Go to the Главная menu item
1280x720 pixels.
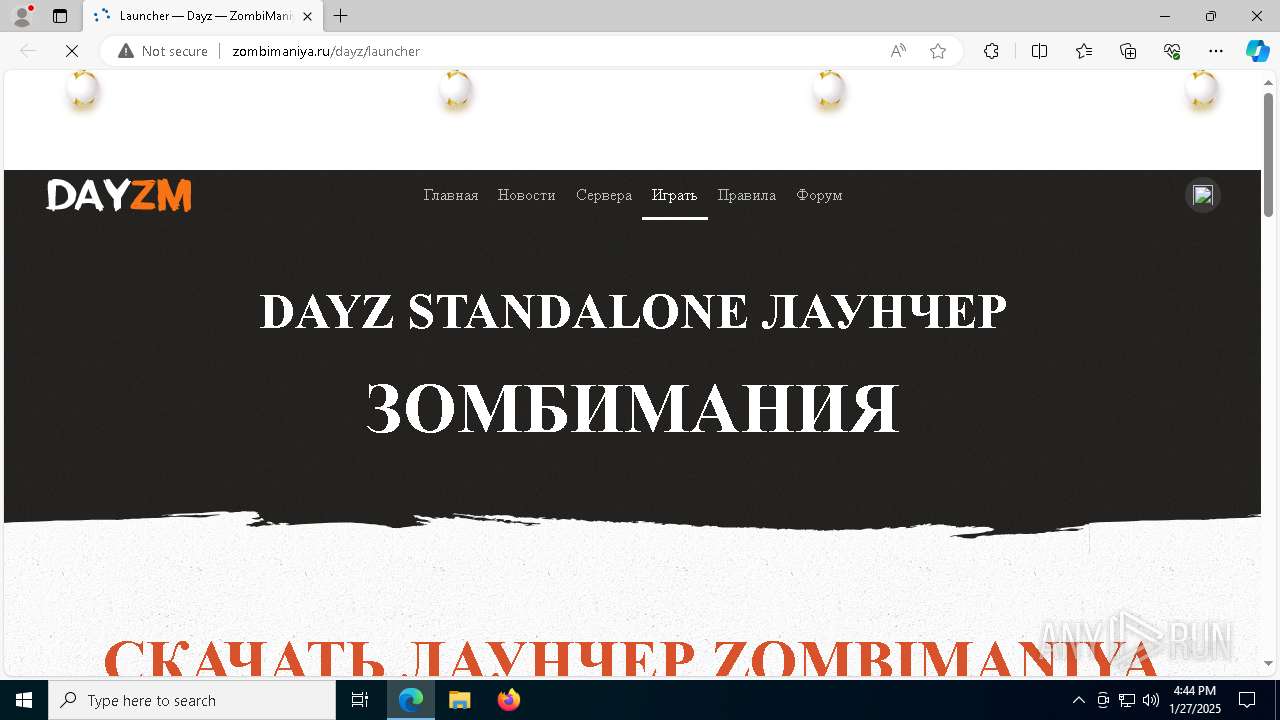coord(451,195)
